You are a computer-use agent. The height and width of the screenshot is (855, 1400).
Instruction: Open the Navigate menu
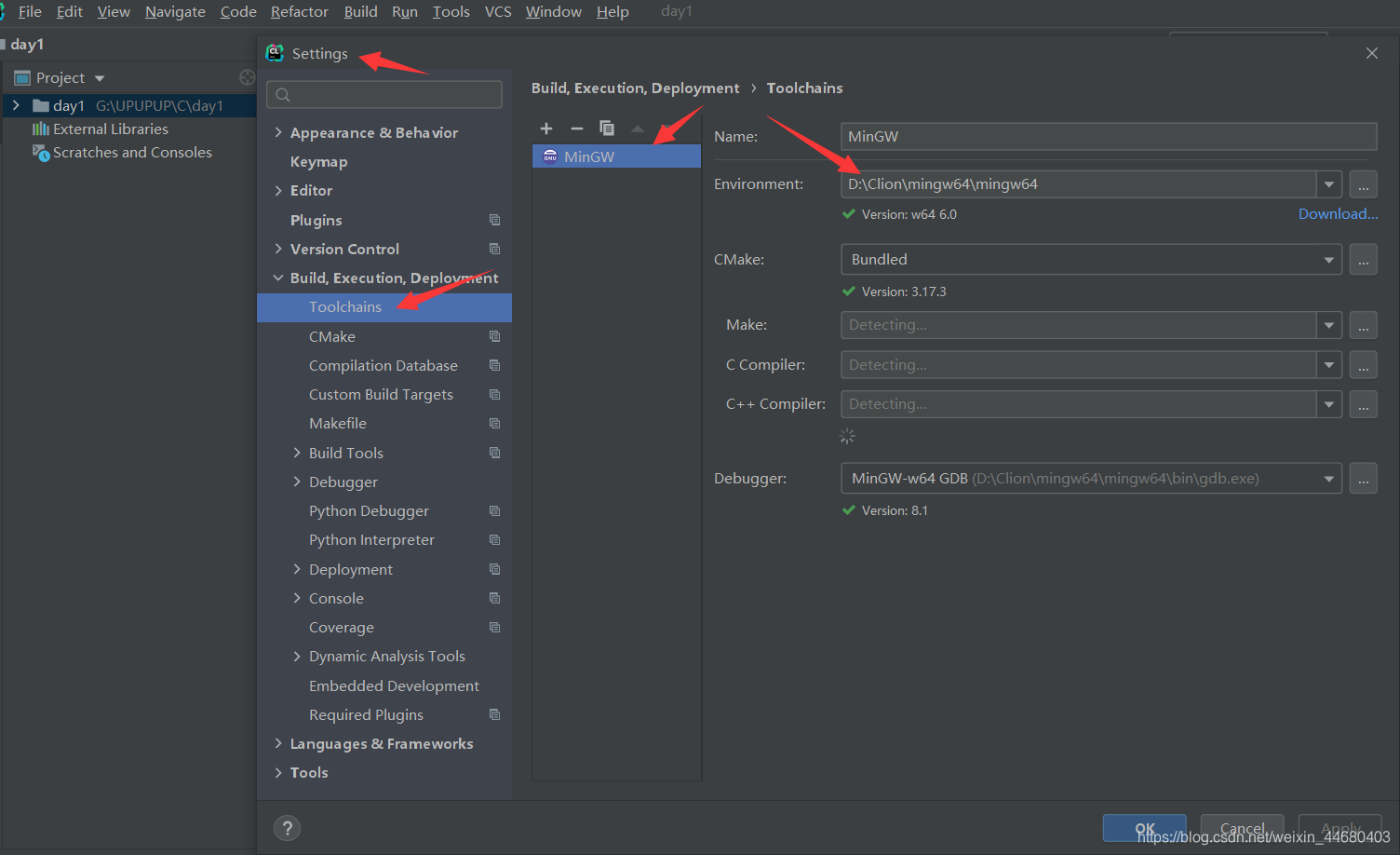(175, 11)
